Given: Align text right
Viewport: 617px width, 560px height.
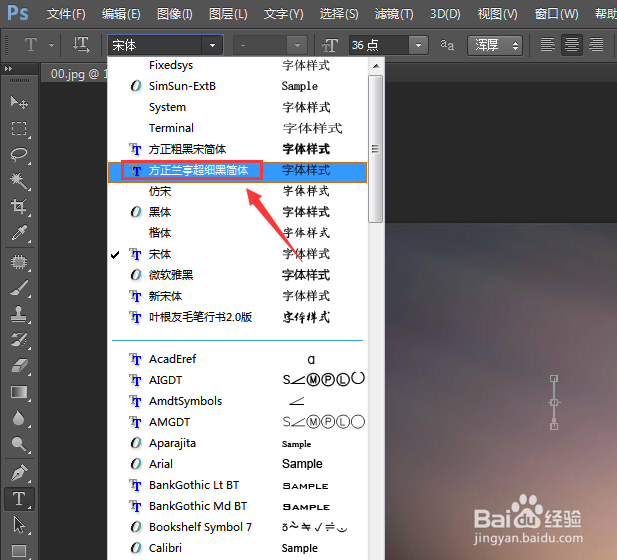Looking at the screenshot, I should point(596,44).
